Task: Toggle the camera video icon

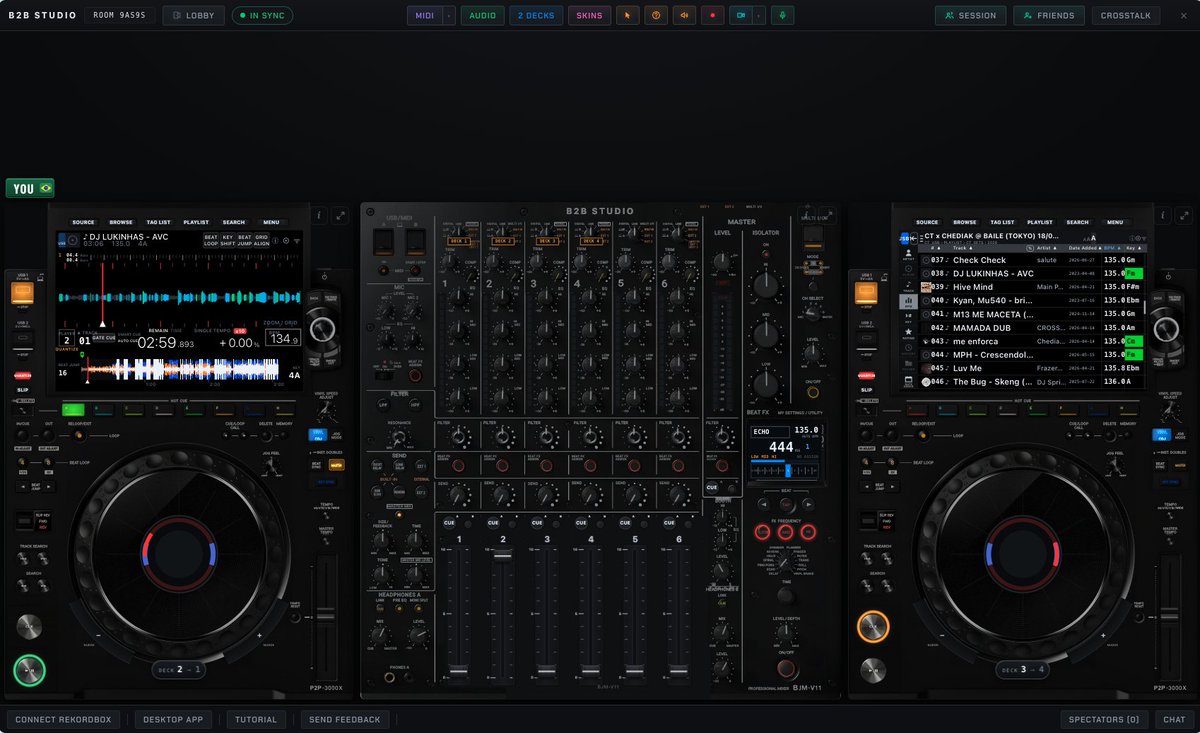Action: pos(740,15)
